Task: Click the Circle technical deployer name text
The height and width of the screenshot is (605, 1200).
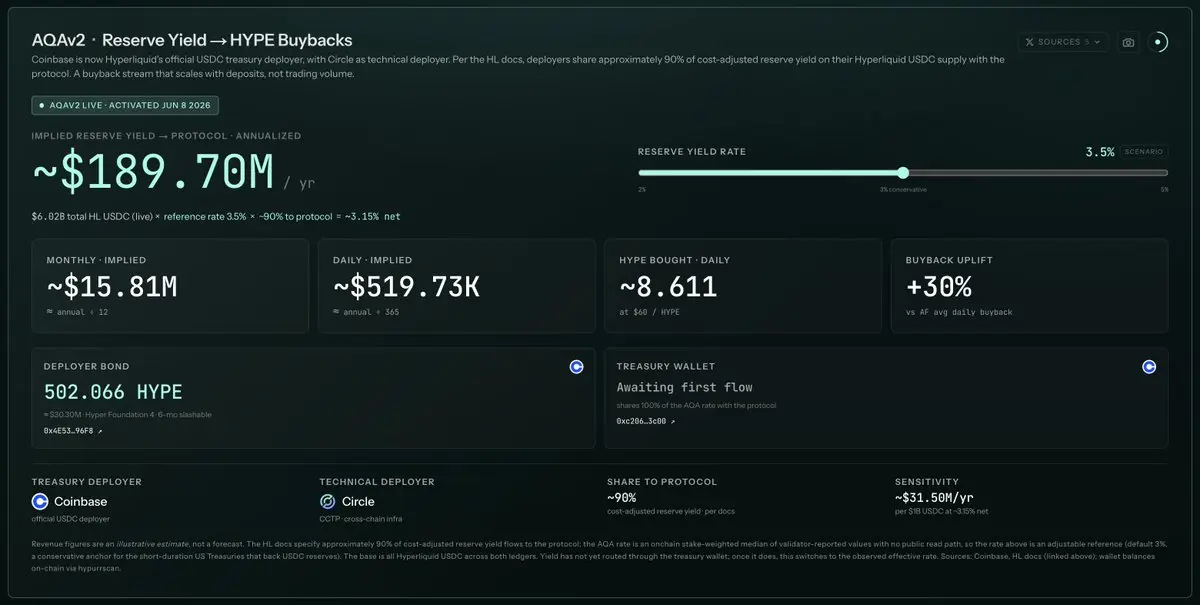Action: point(358,501)
